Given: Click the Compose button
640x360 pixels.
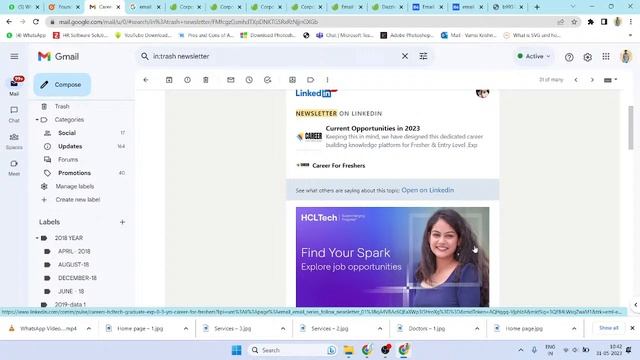Looking at the screenshot, I should (x=62, y=84).
